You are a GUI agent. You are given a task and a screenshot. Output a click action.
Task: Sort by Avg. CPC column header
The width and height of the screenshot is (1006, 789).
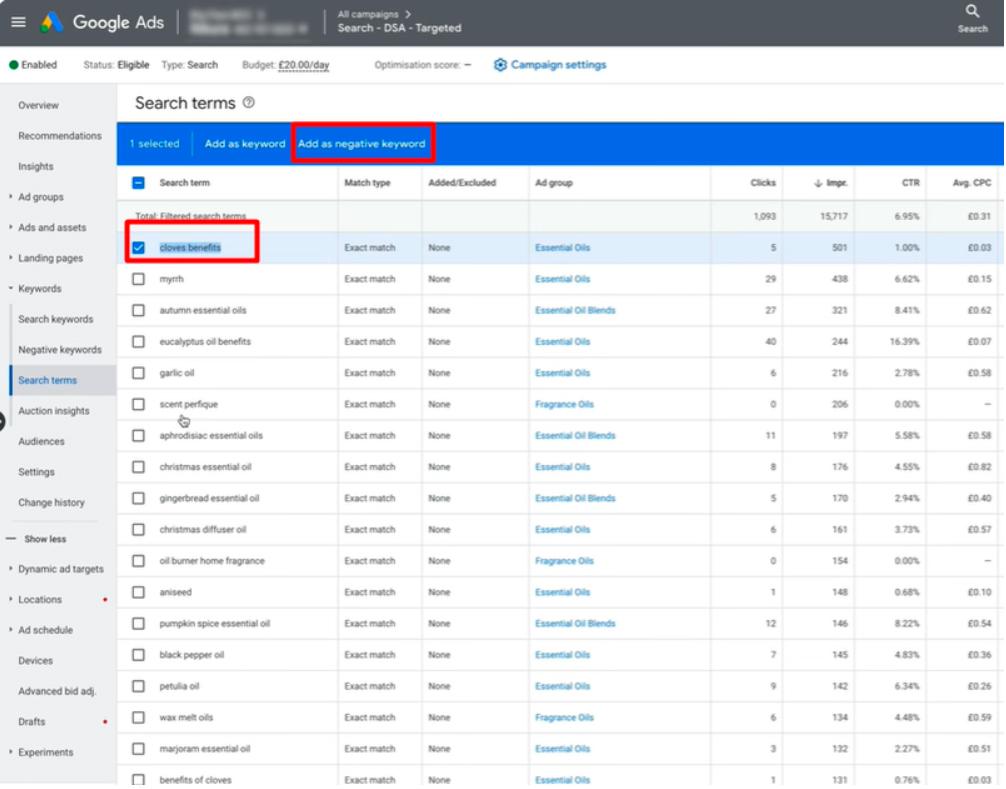click(971, 183)
